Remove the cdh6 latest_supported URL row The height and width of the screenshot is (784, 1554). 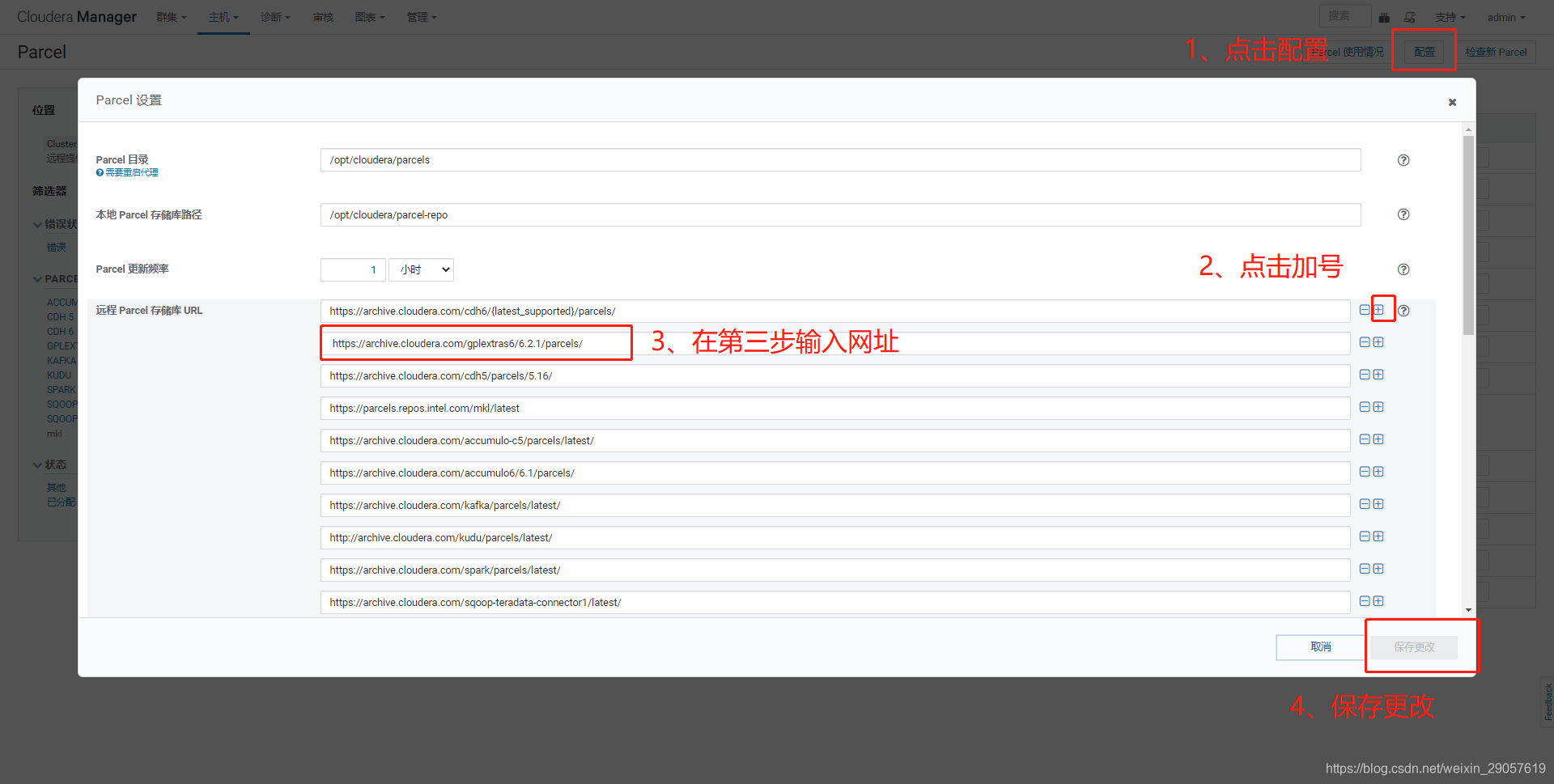pyautogui.click(x=1365, y=310)
